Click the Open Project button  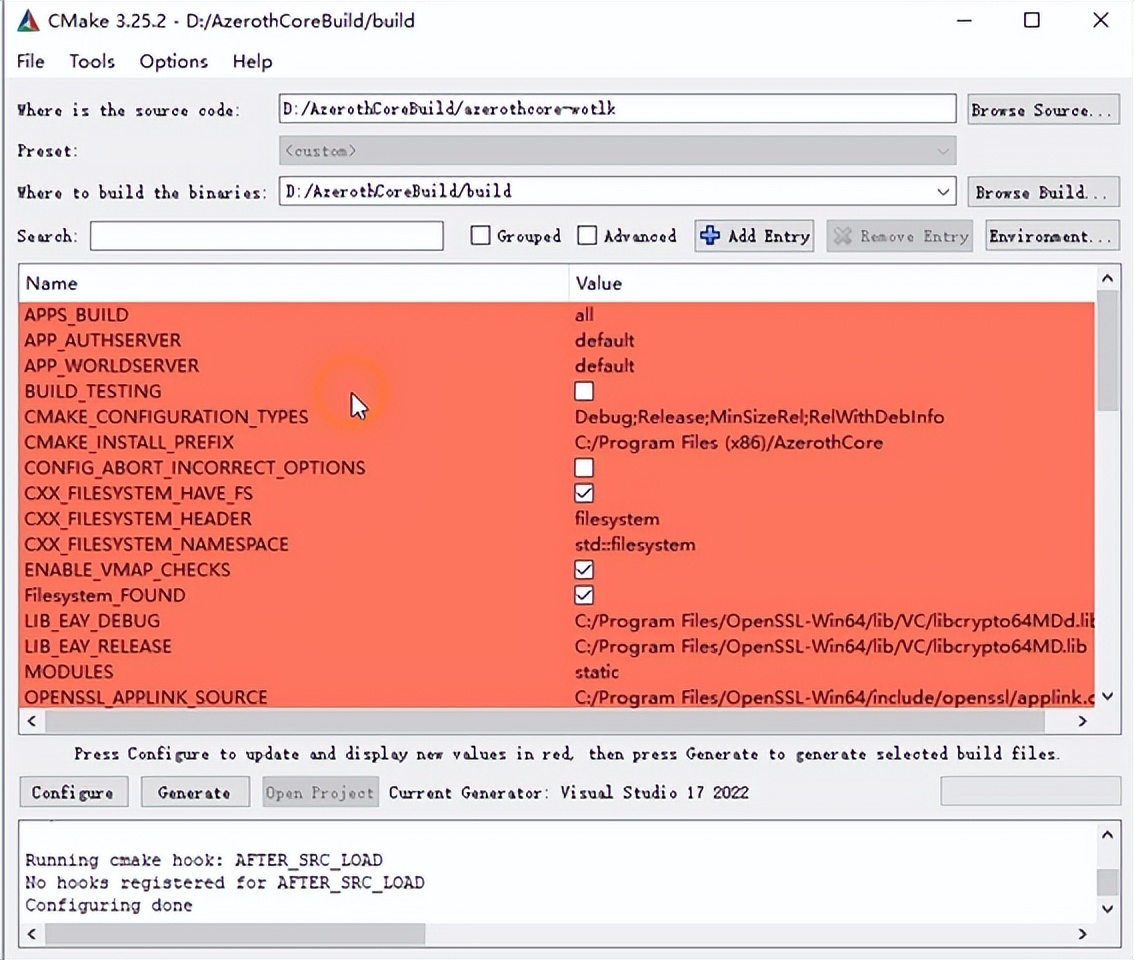320,792
